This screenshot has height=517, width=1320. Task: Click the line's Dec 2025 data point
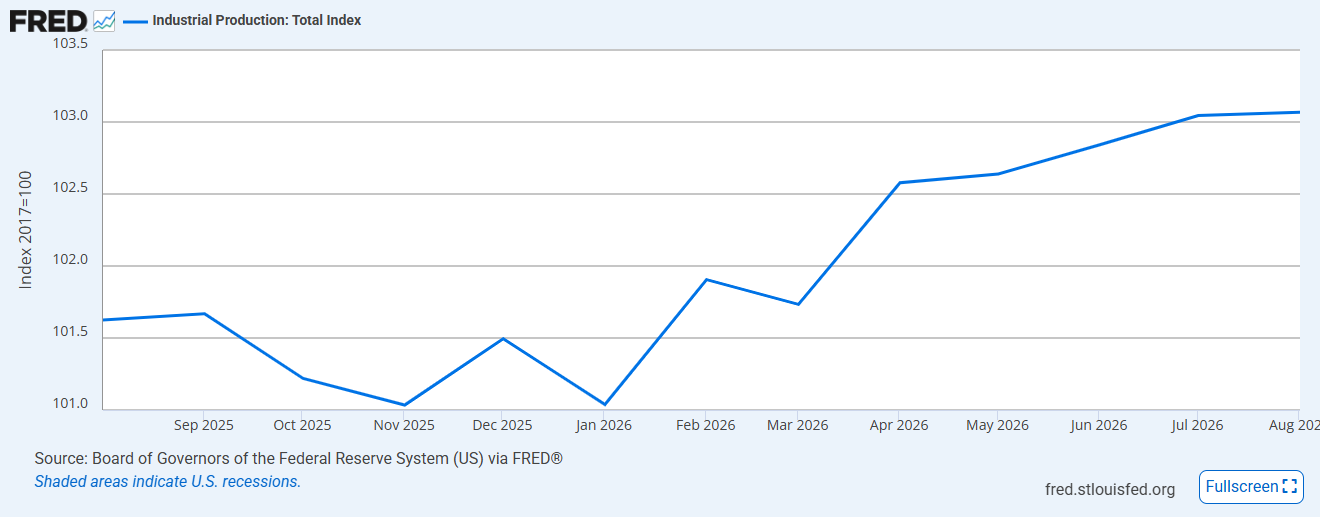[503, 339]
